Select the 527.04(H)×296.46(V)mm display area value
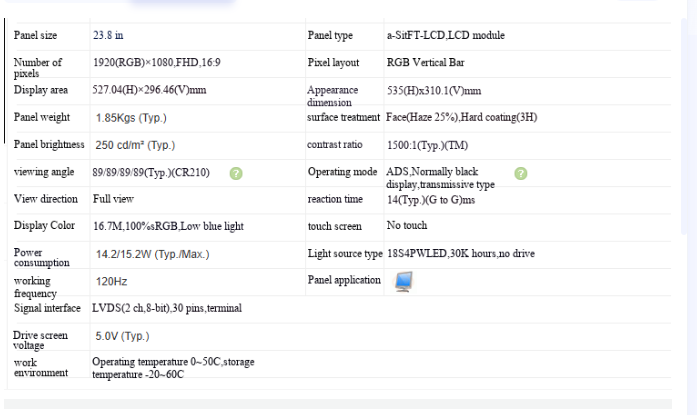The image size is (697, 415). coord(149,90)
